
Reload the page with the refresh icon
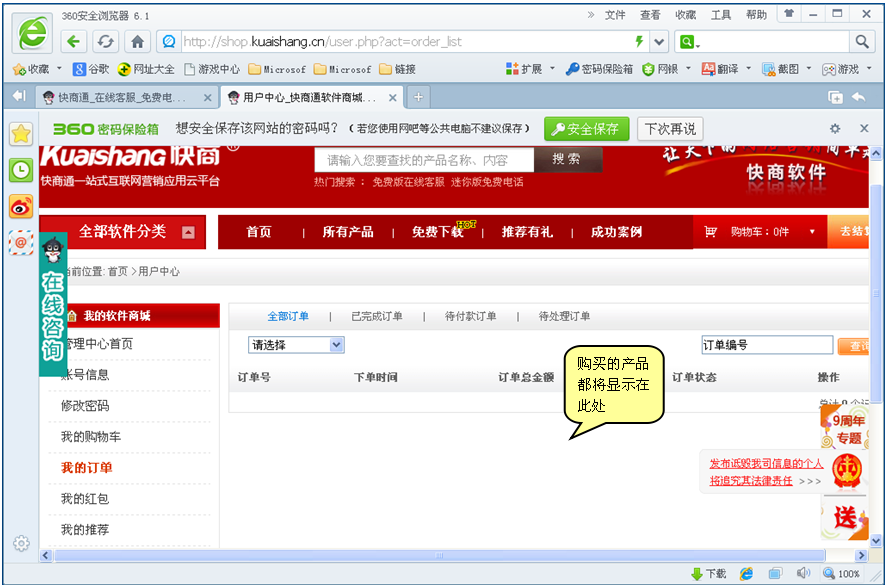pyautogui.click(x=105, y=41)
